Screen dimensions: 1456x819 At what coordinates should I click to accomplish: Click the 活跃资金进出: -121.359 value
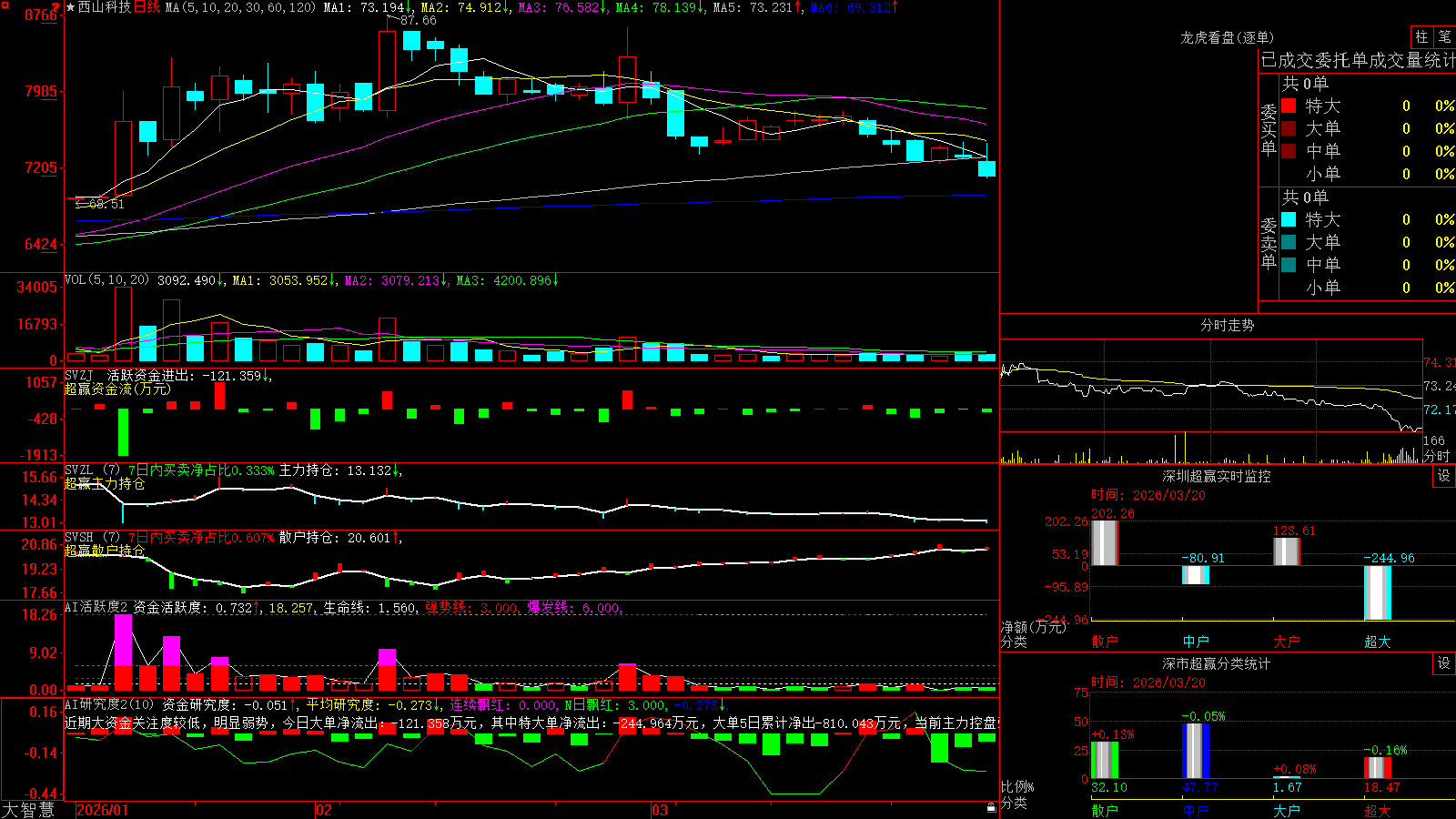[189, 375]
